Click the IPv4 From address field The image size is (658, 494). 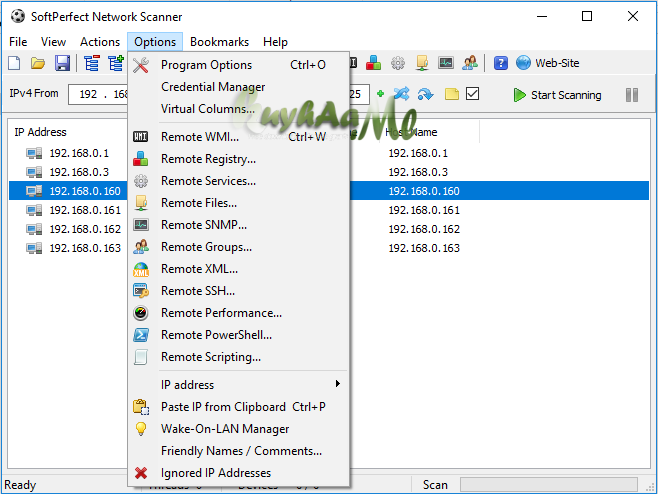[98, 94]
